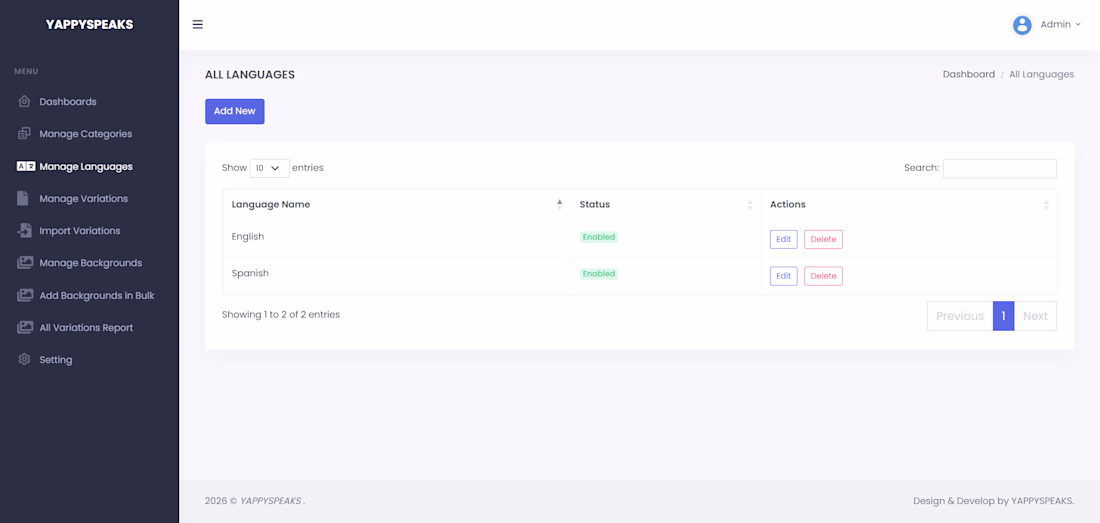Follow the Dashboard breadcrumb link
The width and height of the screenshot is (1100, 523).
(968, 74)
